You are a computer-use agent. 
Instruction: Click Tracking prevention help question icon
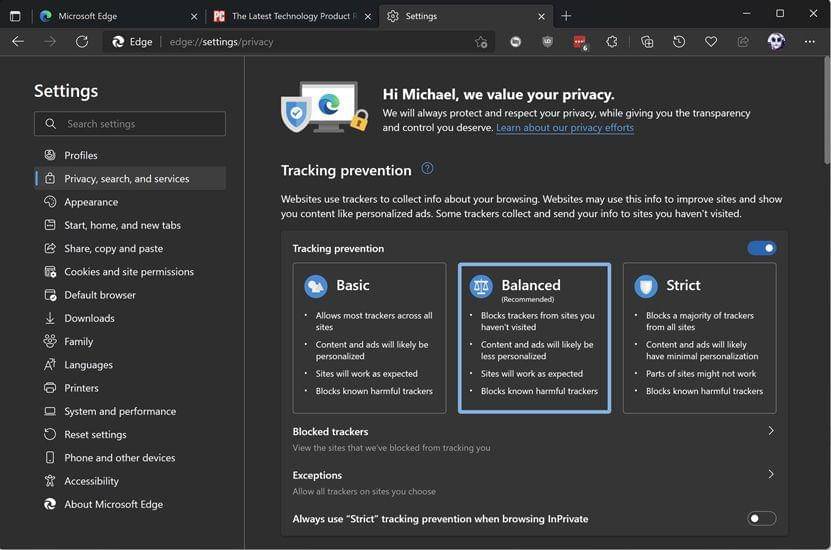tap(427, 169)
